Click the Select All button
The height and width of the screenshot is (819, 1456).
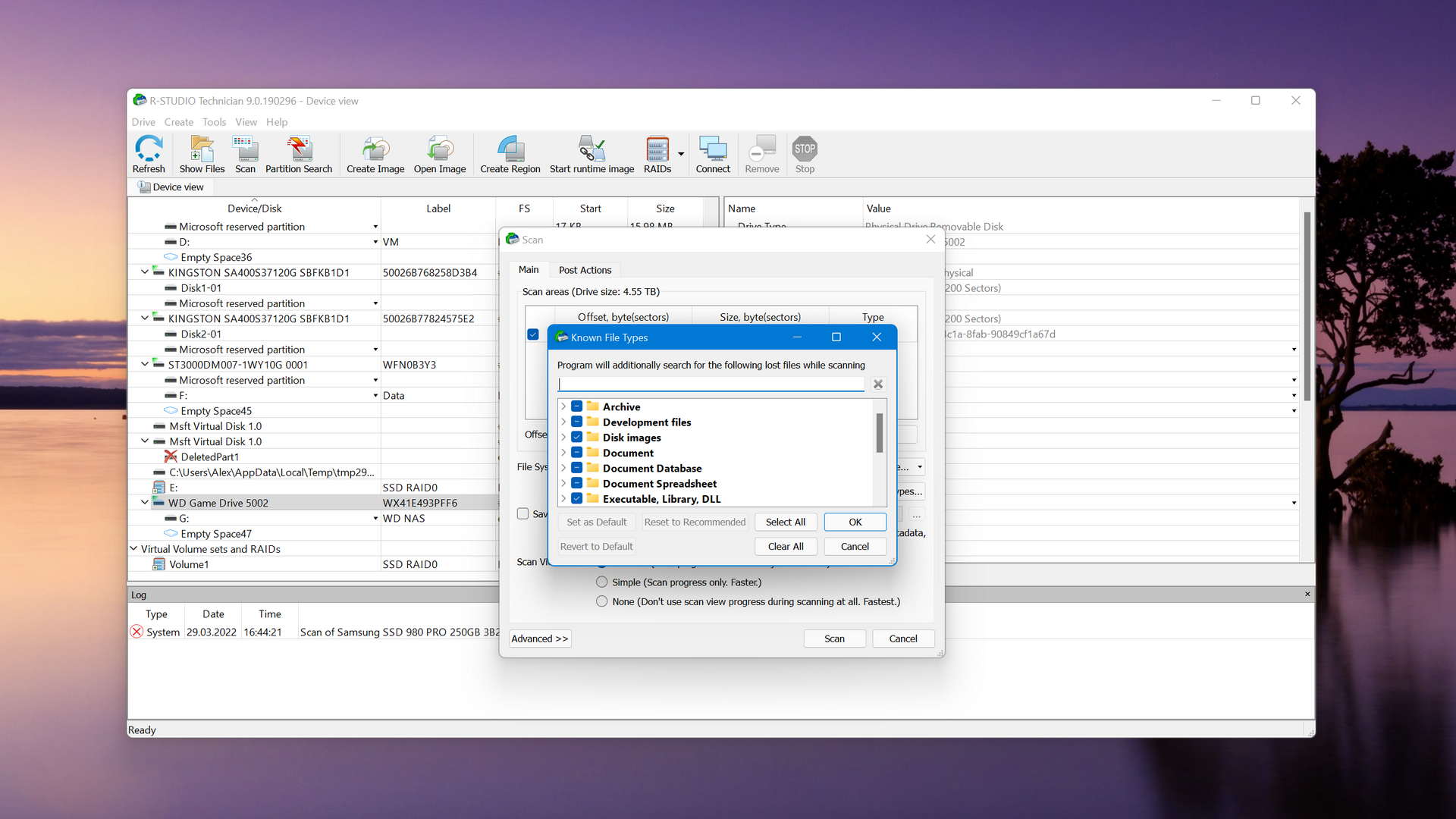pyautogui.click(x=786, y=522)
